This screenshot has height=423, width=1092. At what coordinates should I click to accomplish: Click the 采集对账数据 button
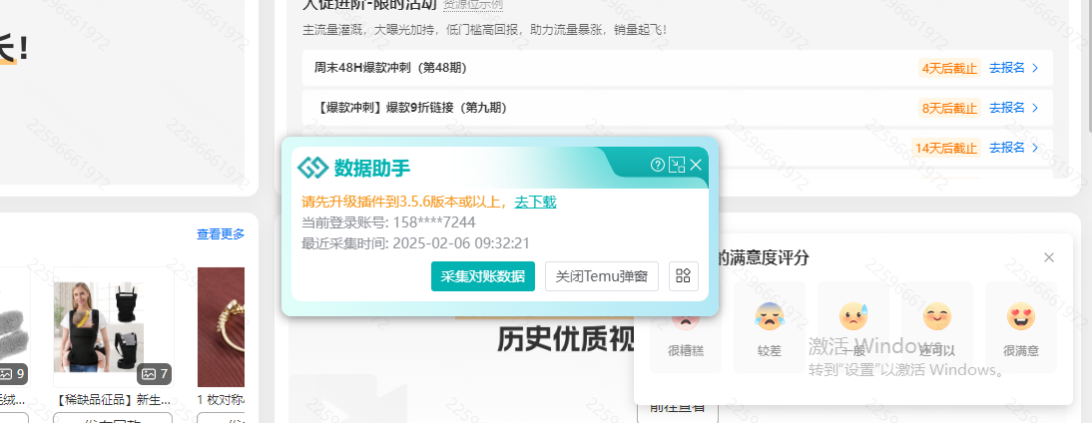coord(483,276)
